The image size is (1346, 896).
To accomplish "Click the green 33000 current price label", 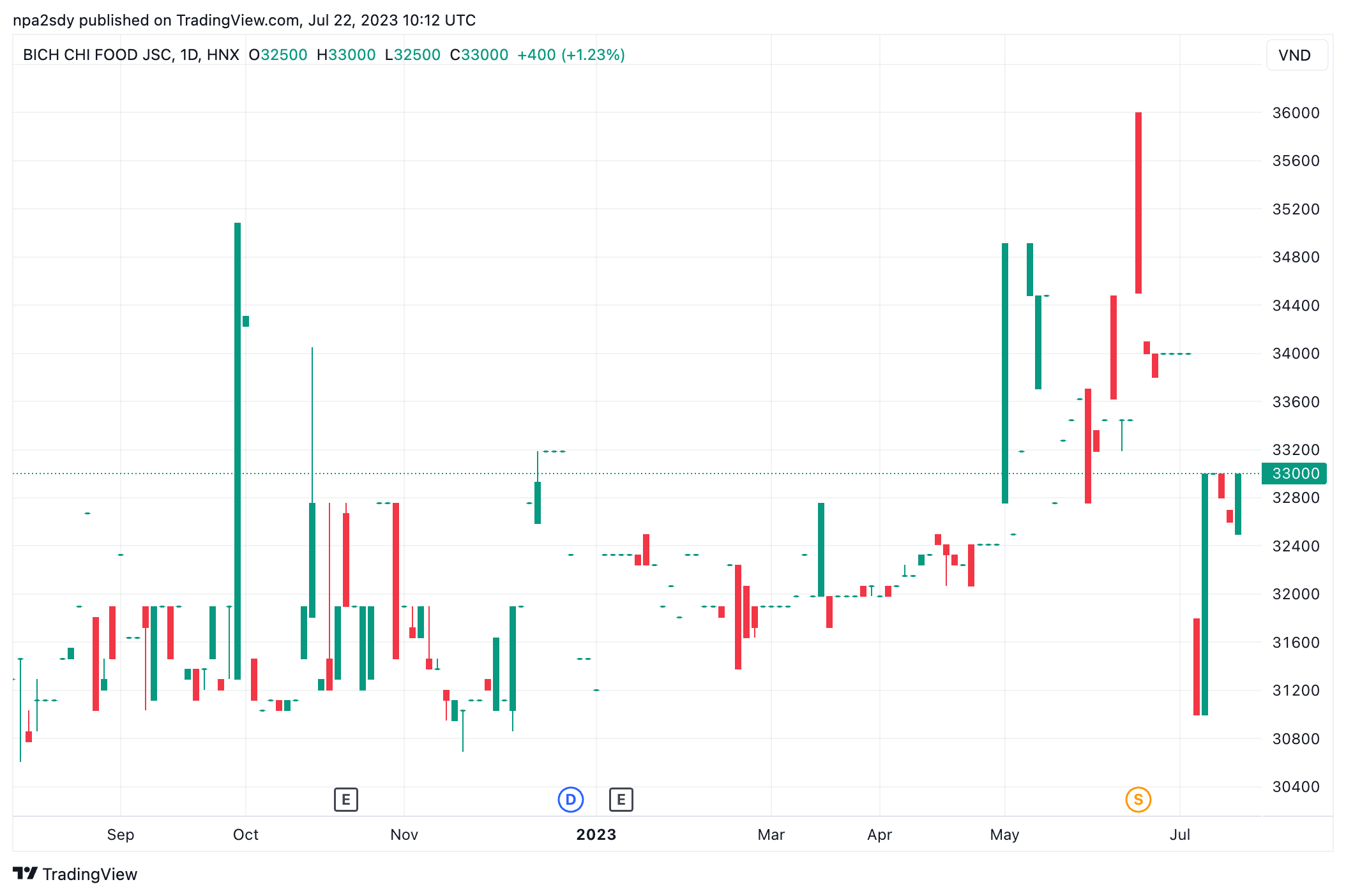I will click(x=1294, y=474).
